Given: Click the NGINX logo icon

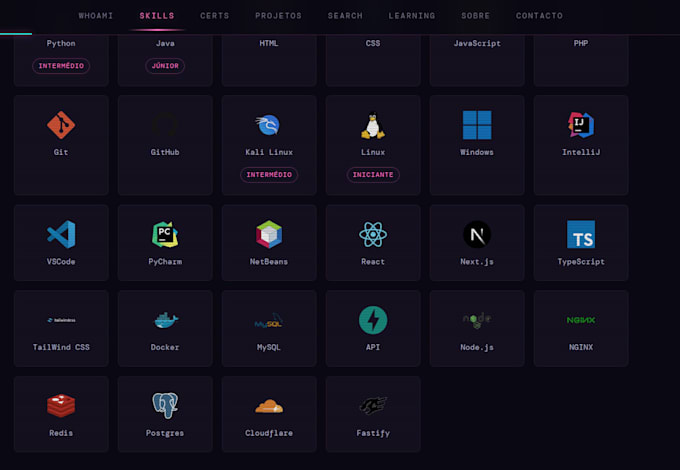Looking at the screenshot, I should tap(581, 320).
